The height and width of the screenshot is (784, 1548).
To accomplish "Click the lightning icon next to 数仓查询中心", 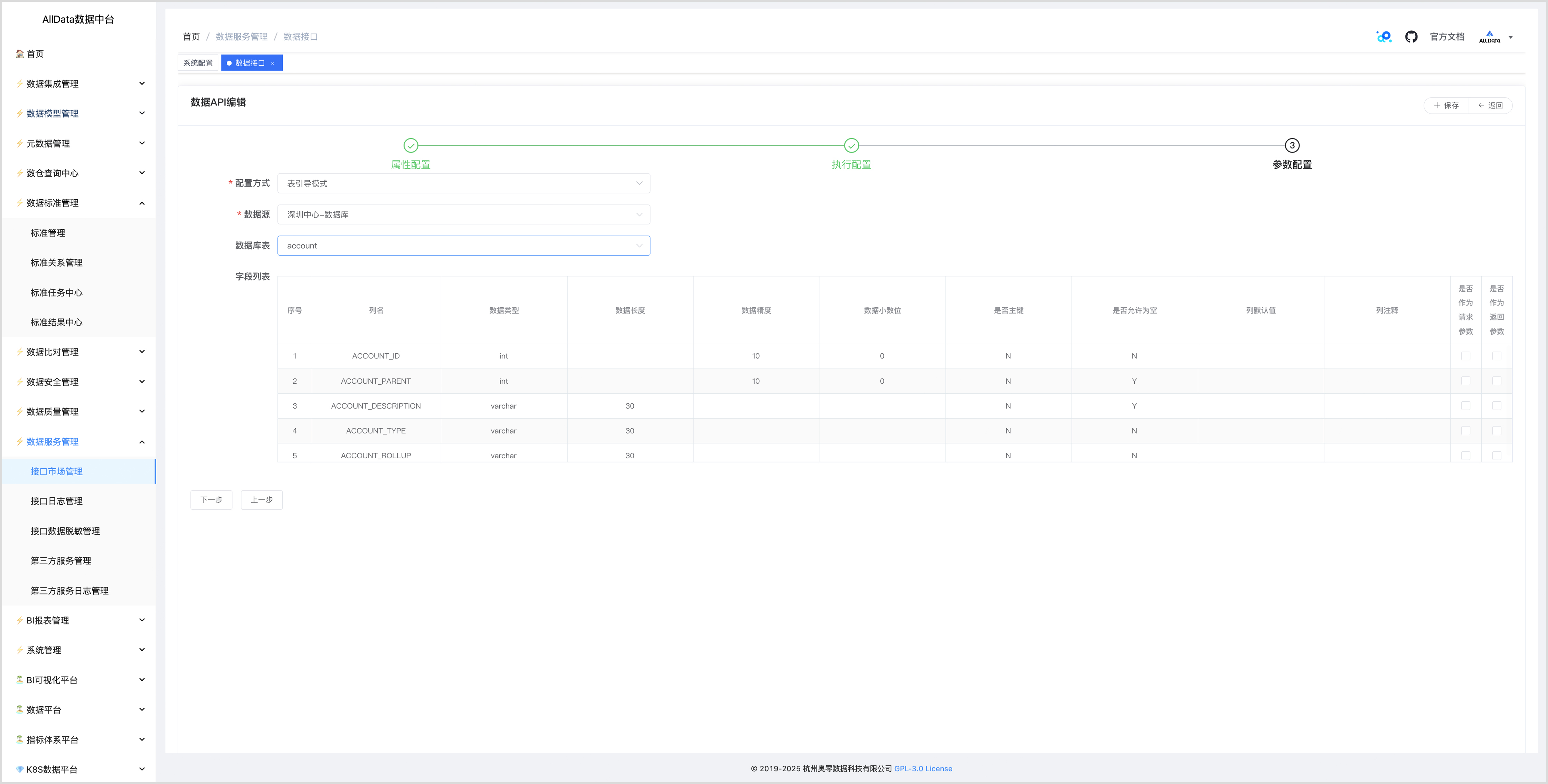I will pos(20,173).
